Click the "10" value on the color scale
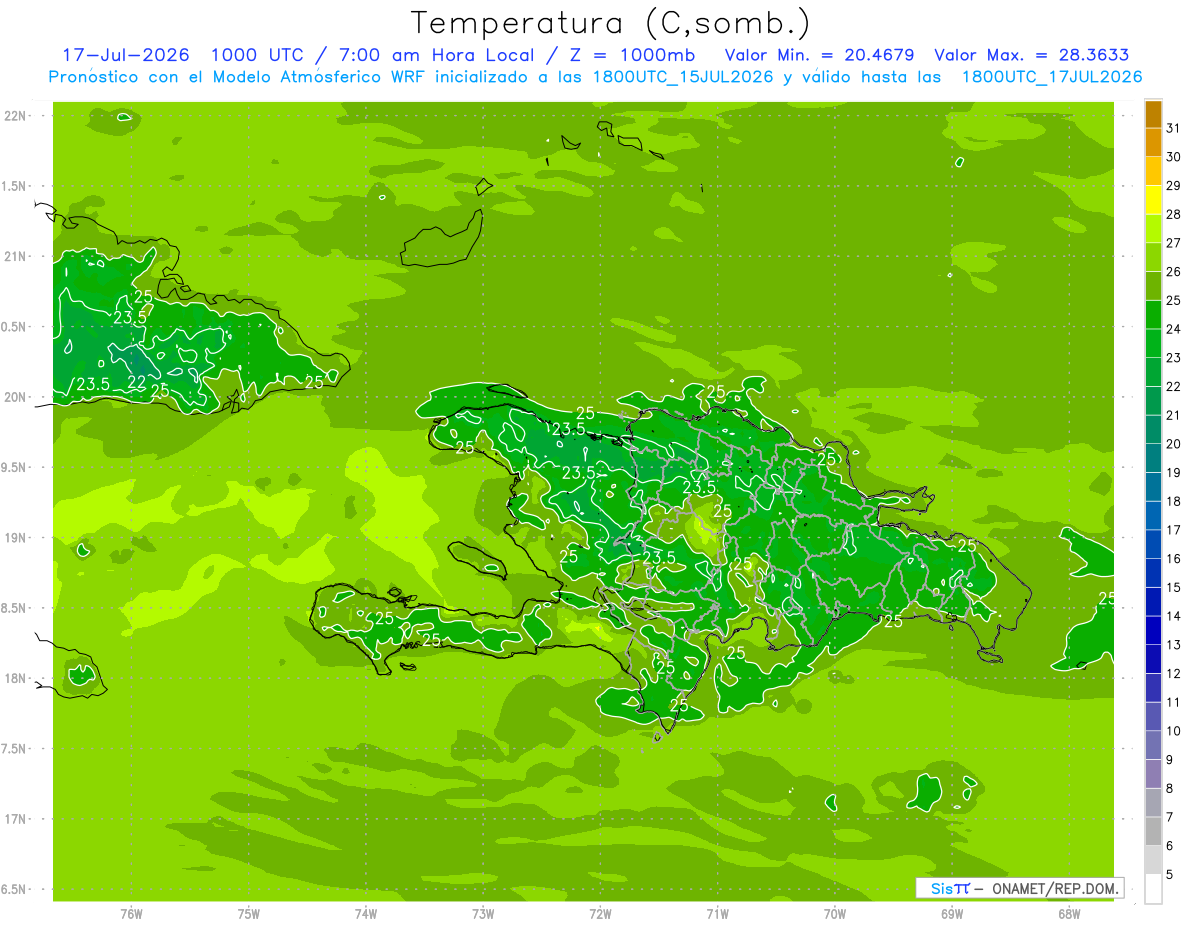This screenshot has height=927, width=1200. [1174, 731]
